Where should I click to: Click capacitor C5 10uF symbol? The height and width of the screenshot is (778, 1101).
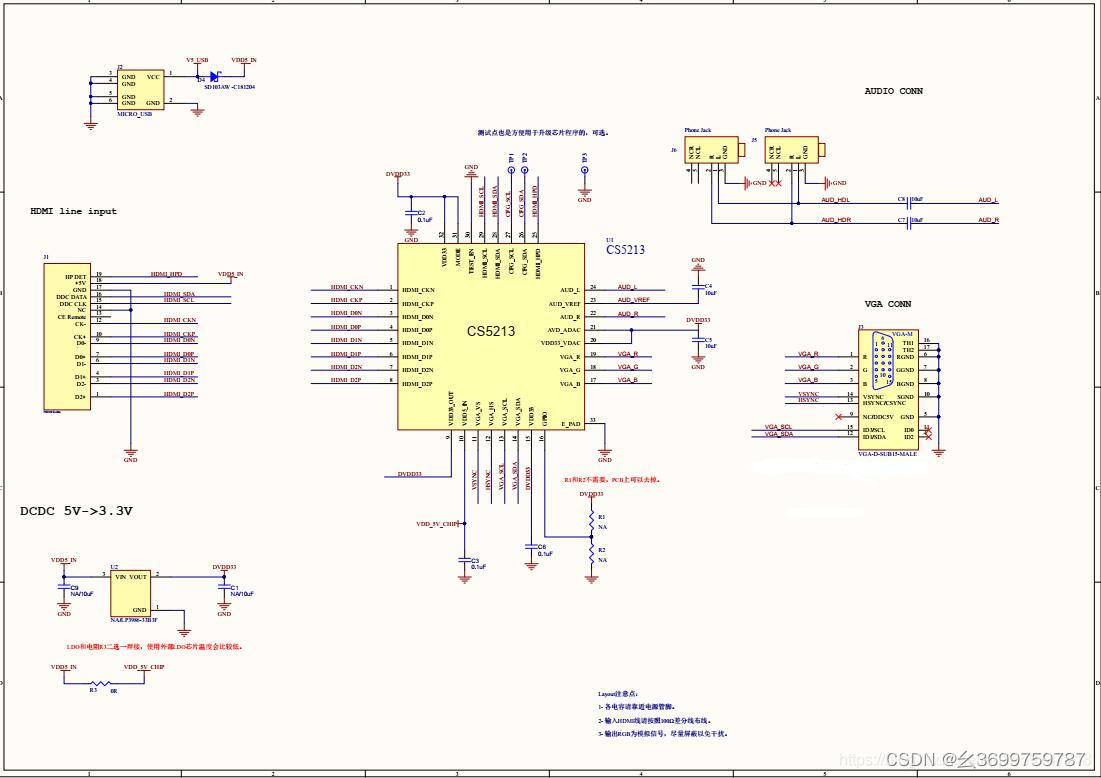698,340
